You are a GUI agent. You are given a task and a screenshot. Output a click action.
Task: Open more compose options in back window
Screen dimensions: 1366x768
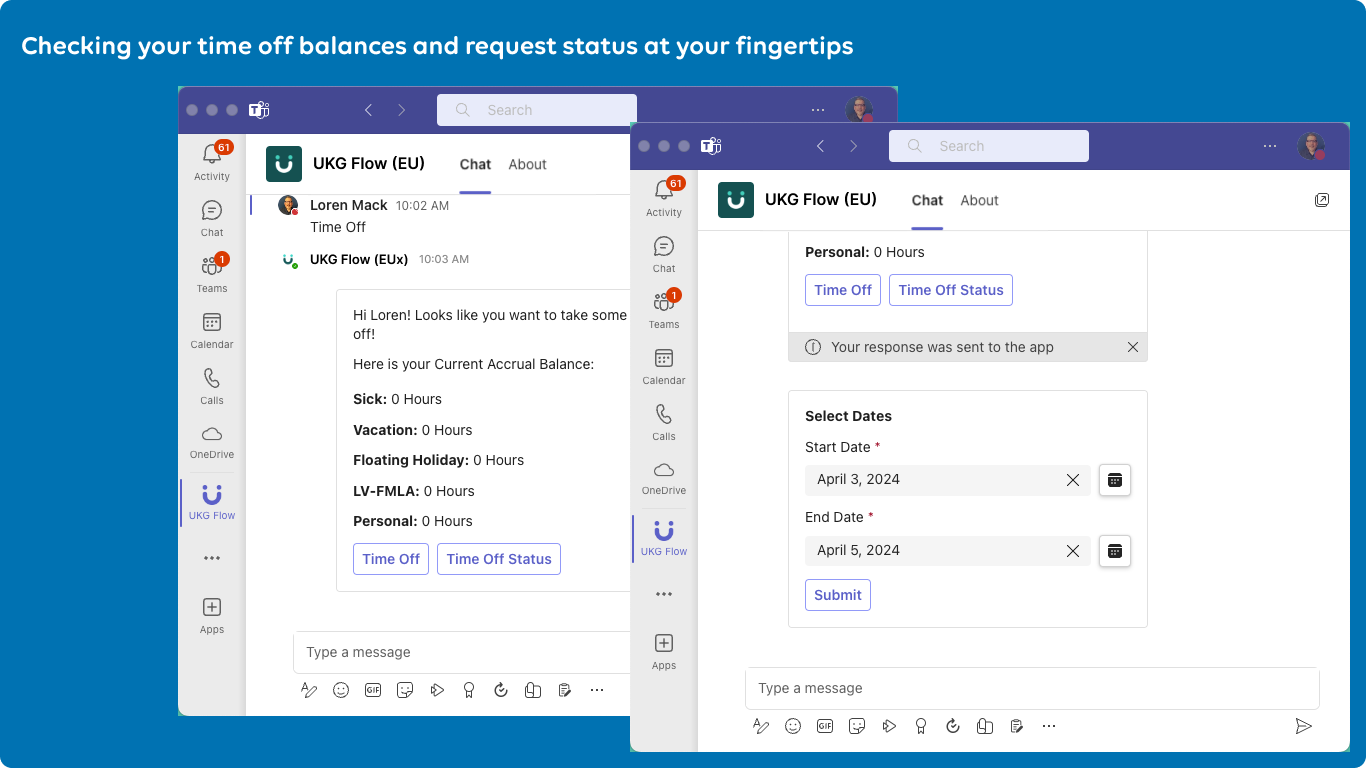[x=597, y=690]
